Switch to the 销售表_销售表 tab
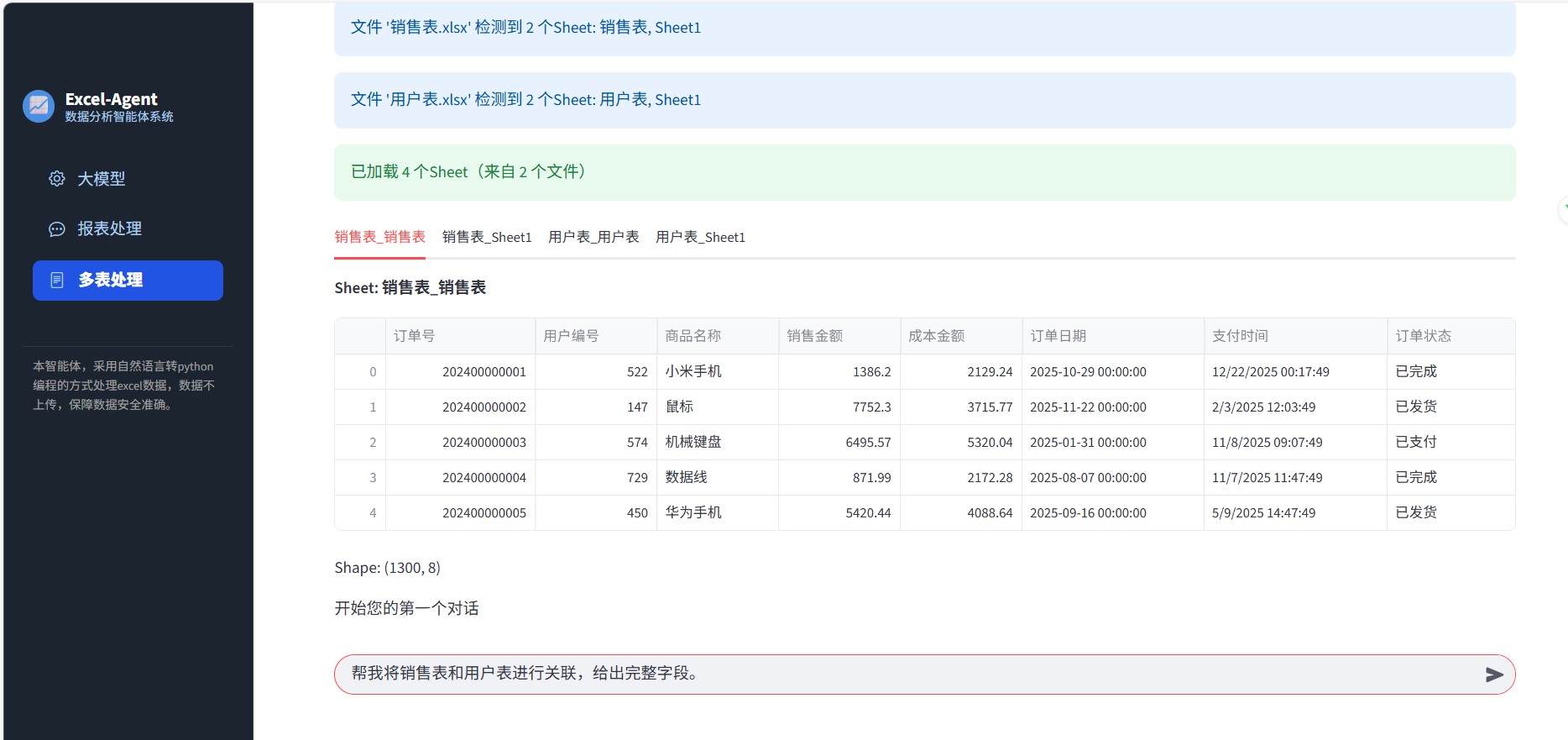The width and height of the screenshot is (1568, 740). pyautogui.click(x=379, y=238)
